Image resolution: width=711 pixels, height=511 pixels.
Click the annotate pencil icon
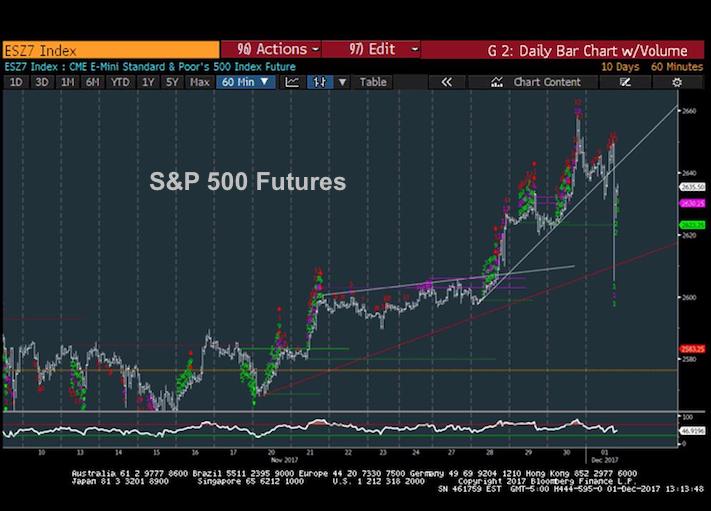625,82
